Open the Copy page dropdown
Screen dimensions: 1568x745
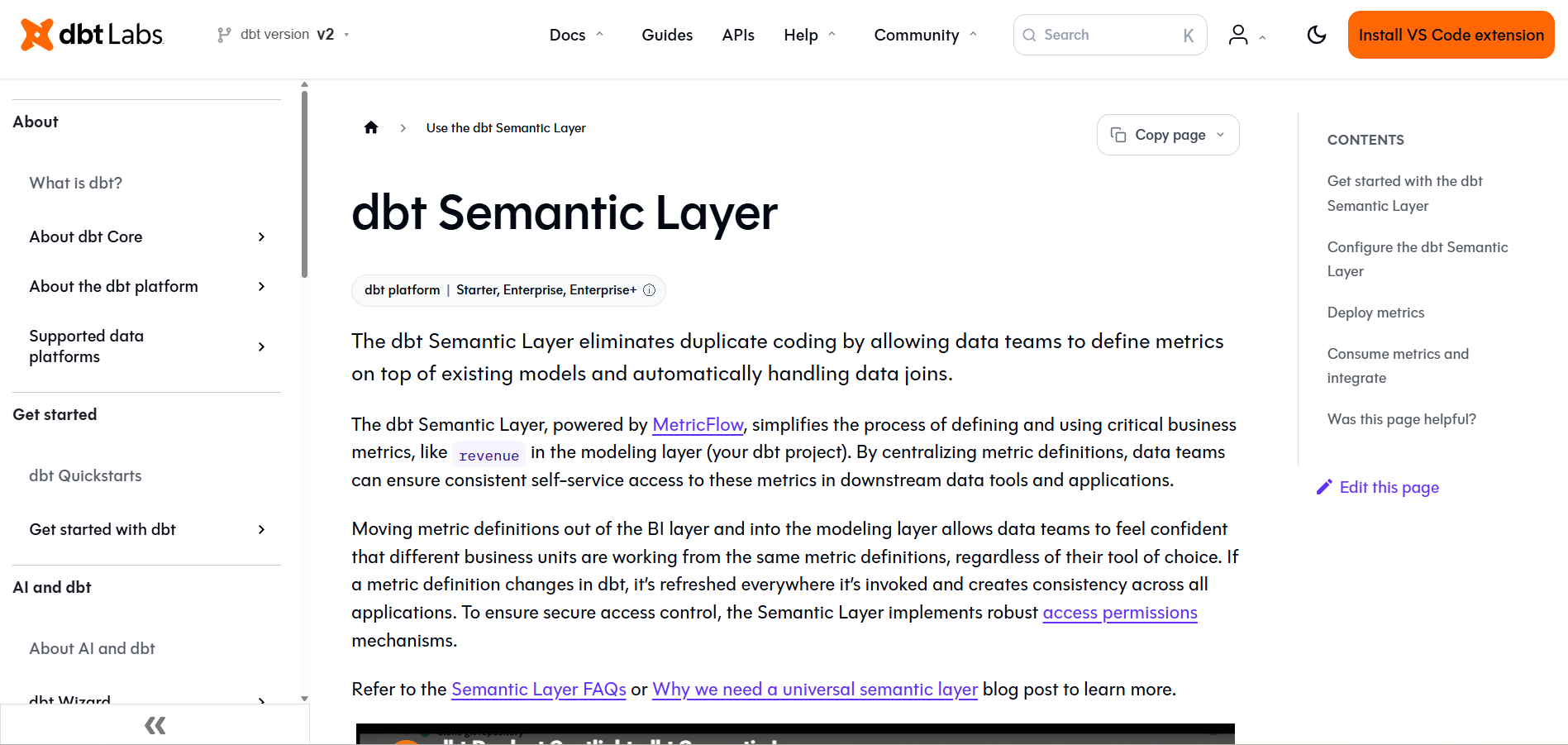click(1168, 135)
